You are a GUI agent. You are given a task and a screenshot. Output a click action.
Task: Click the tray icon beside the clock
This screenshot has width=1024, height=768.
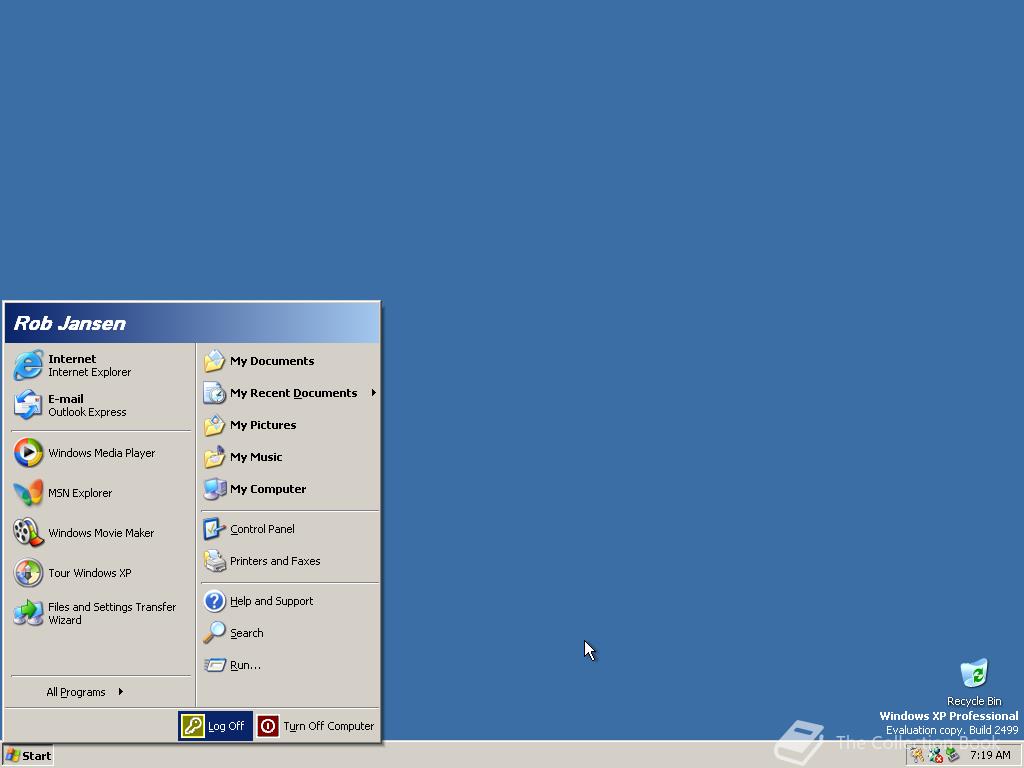(x=953, y=756)
